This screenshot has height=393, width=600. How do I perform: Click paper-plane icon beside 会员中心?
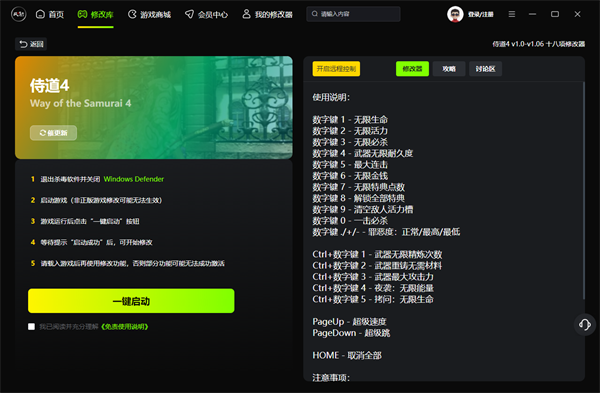click(189, 15)
